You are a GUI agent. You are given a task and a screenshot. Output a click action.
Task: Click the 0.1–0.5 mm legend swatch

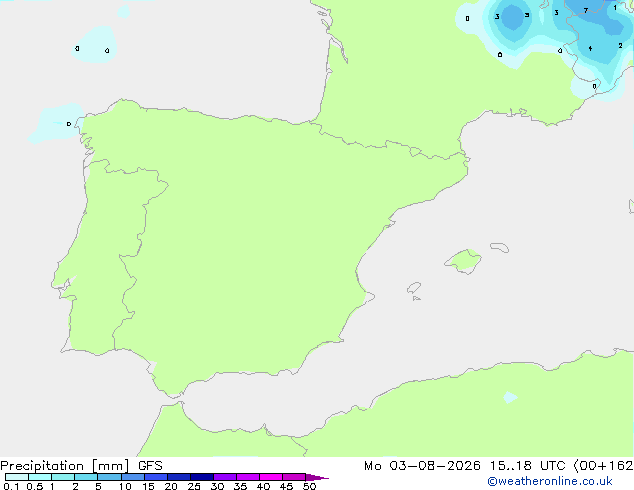click(x=17, y=477)
